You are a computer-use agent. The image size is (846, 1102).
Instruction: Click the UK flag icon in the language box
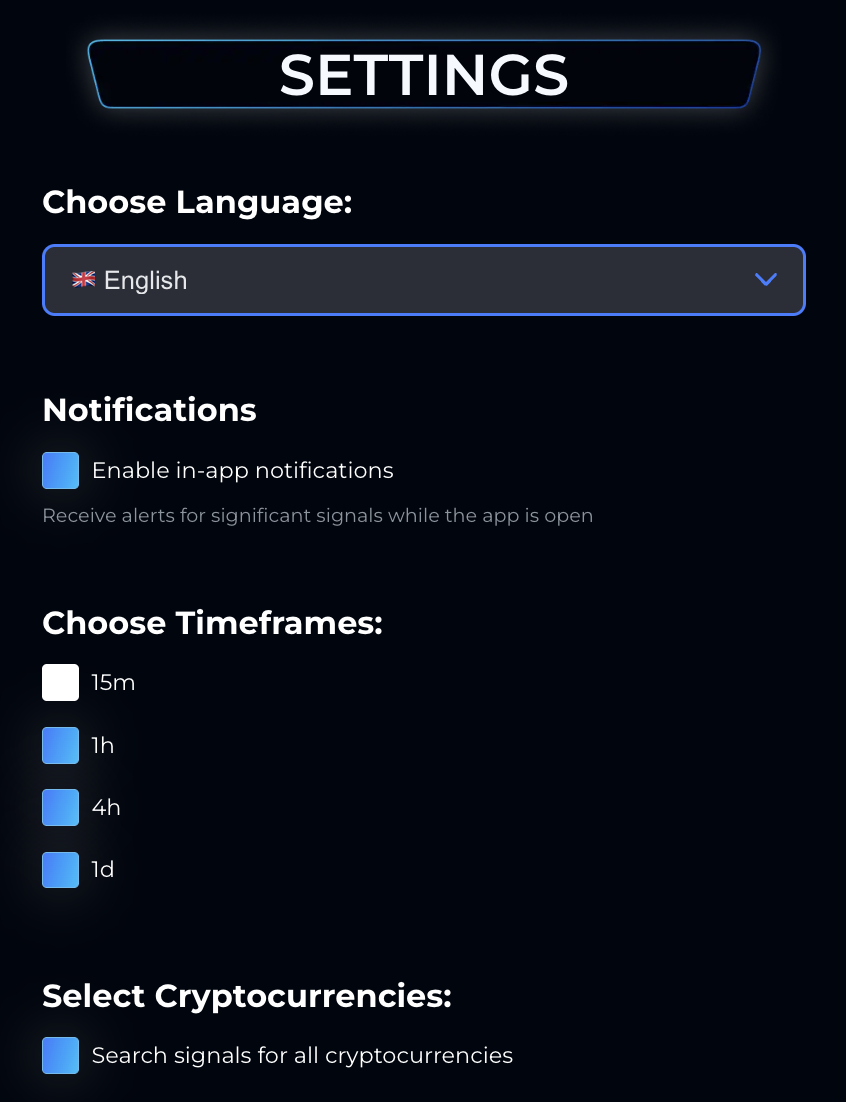[83, 280]
